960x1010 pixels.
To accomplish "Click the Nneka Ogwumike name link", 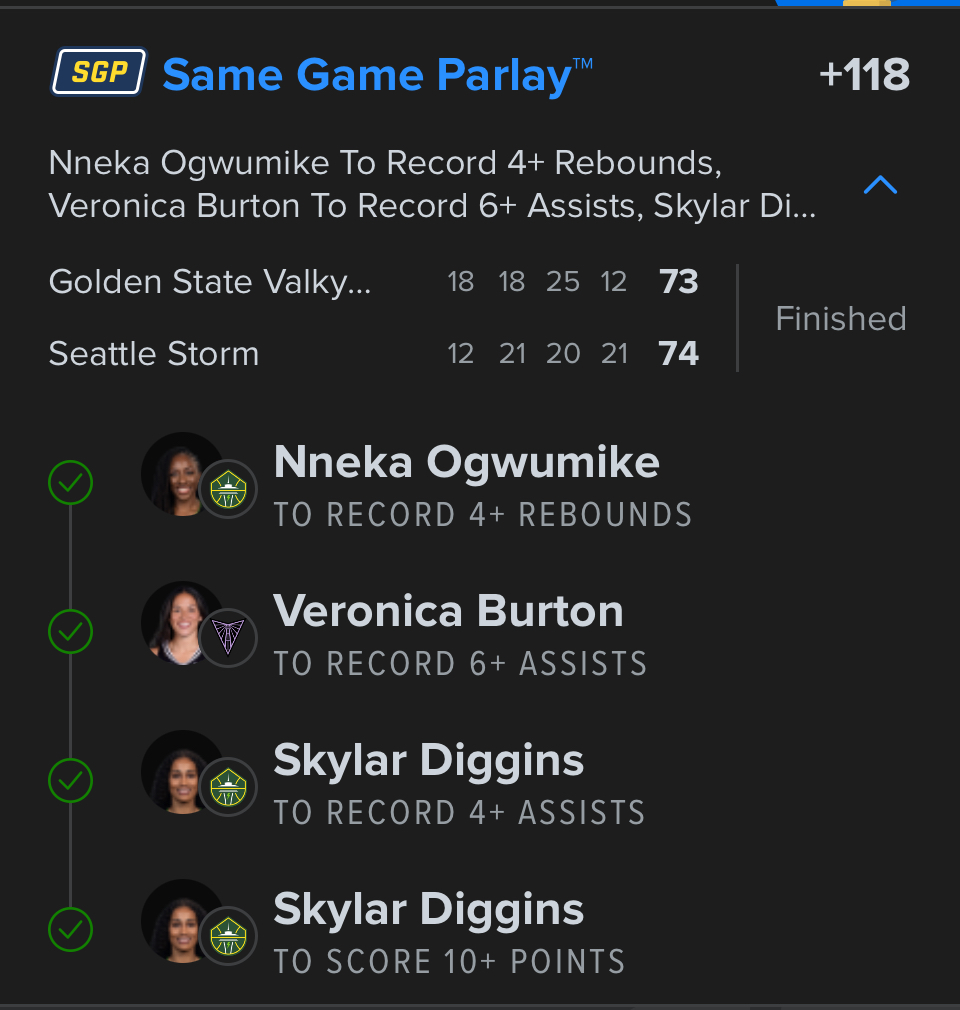I will tap(466, 462).
